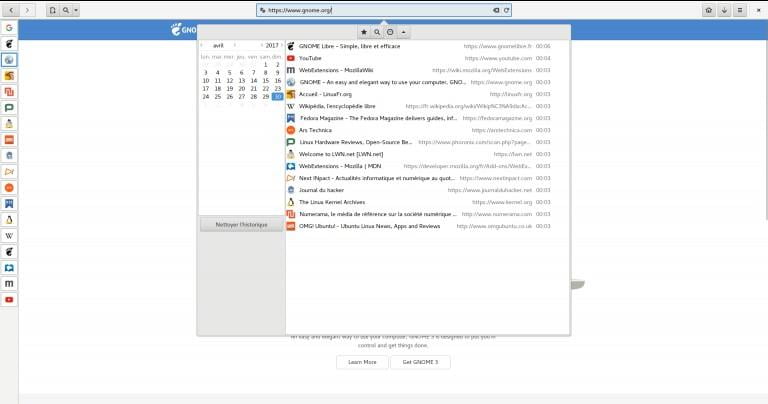Select day 15 in the calendar

[x=265, y=81]
